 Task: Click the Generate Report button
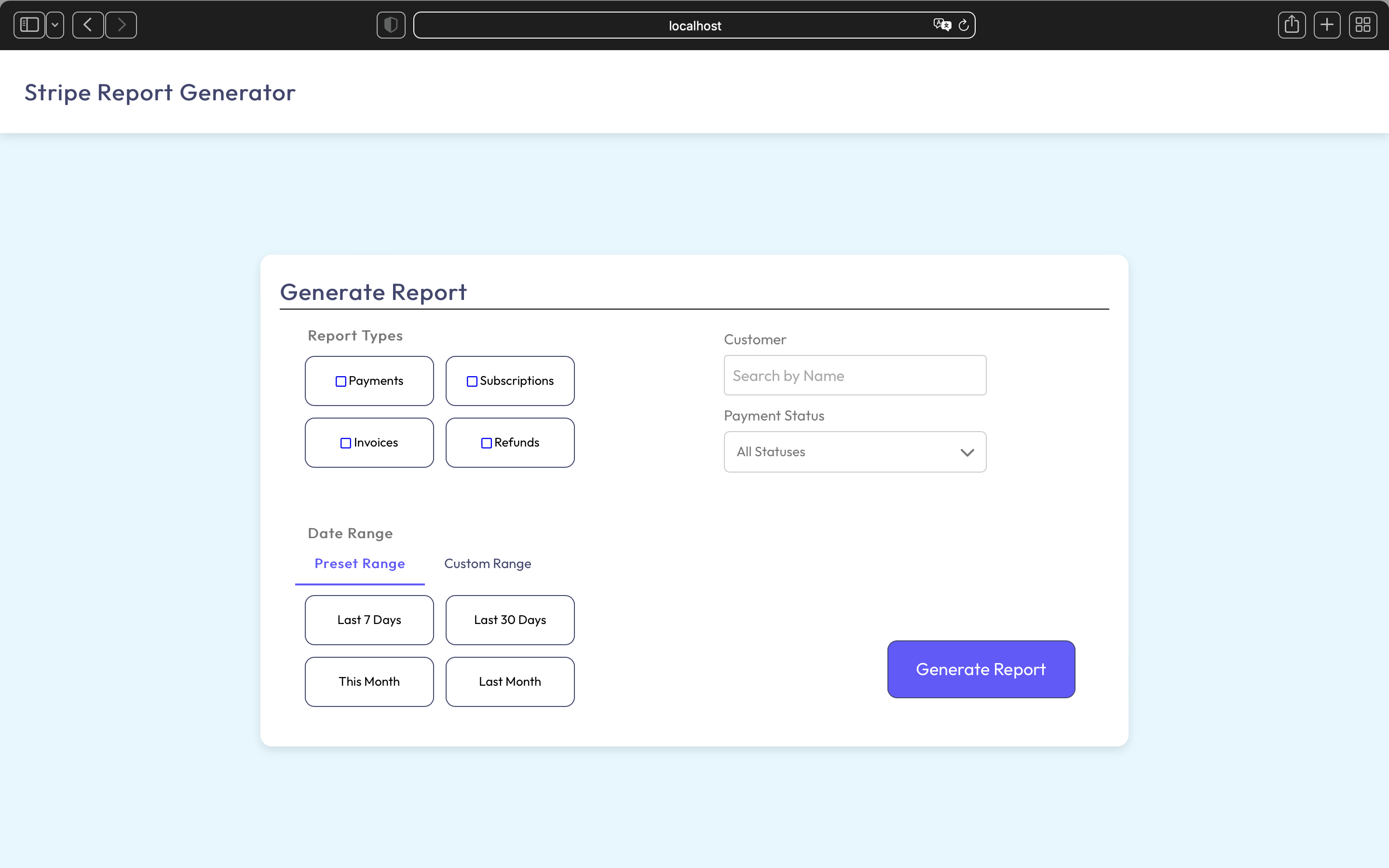(980, 669)
